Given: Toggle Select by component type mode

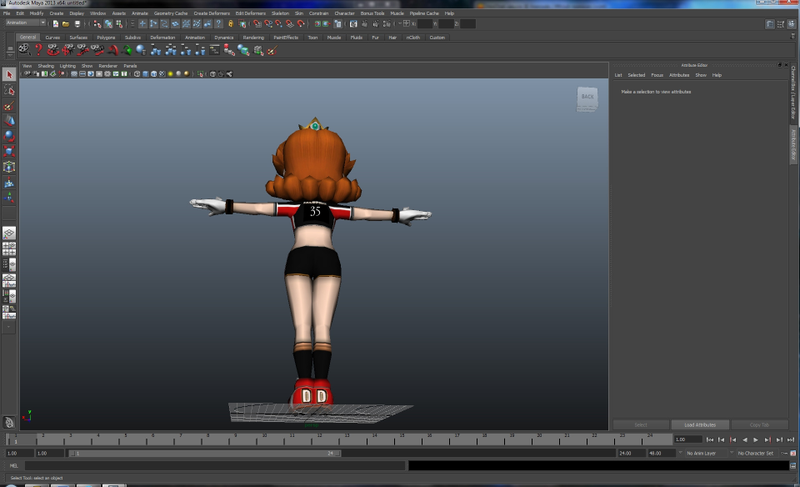Looking at the screenshot, I should (x=119, y=24).
